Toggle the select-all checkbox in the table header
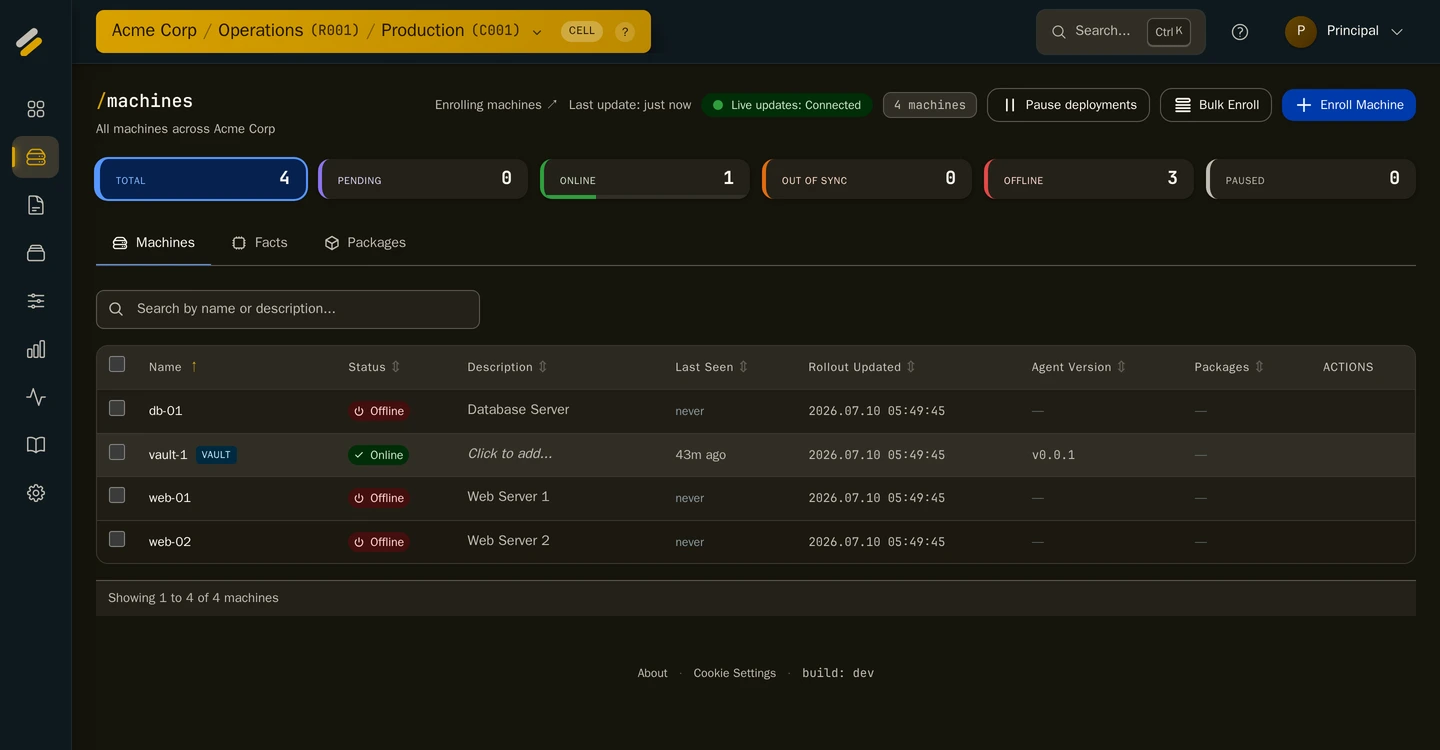This screenshot has height=750, width=1440. click(x=117, y=364)
